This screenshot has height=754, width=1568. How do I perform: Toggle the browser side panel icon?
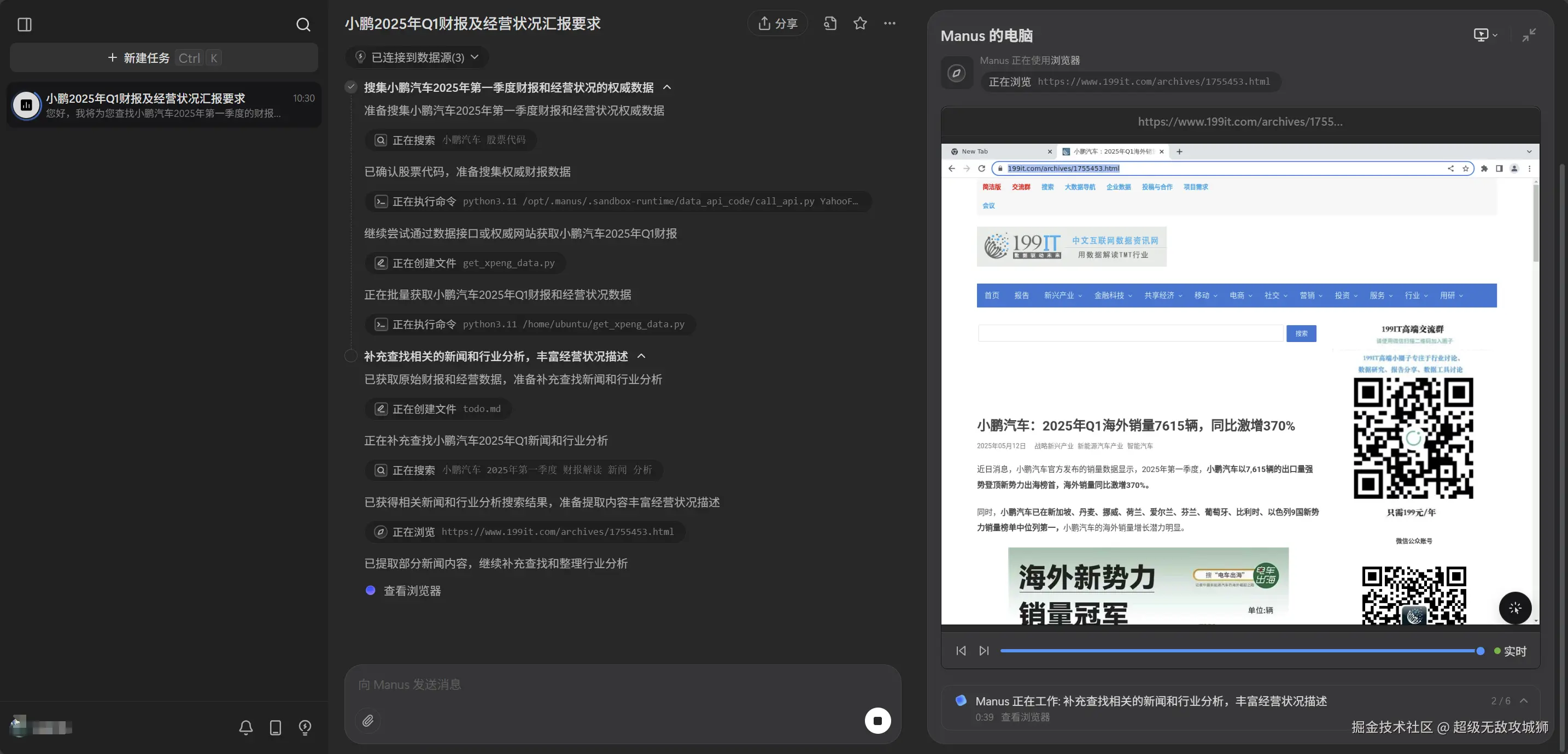(x=1499, y=169)
